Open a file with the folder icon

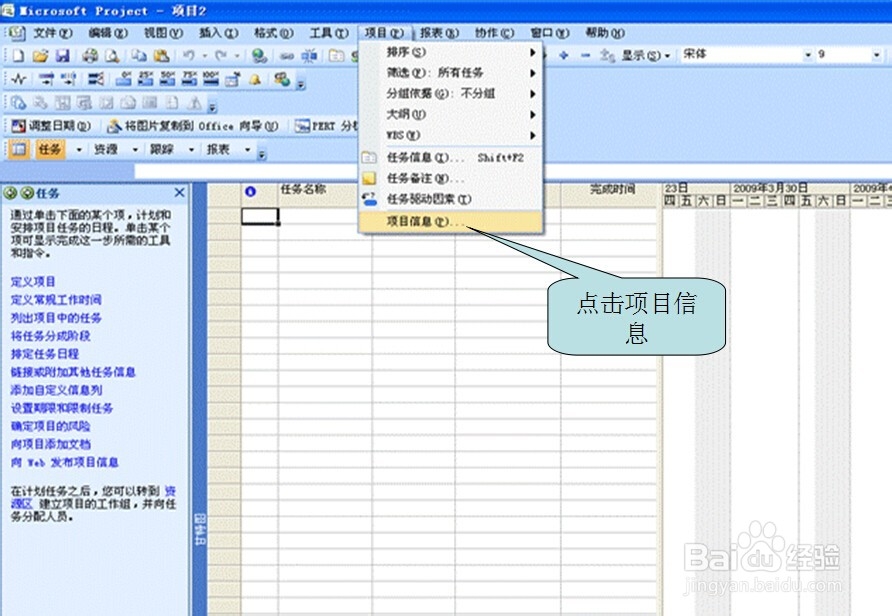click(40, 56)
